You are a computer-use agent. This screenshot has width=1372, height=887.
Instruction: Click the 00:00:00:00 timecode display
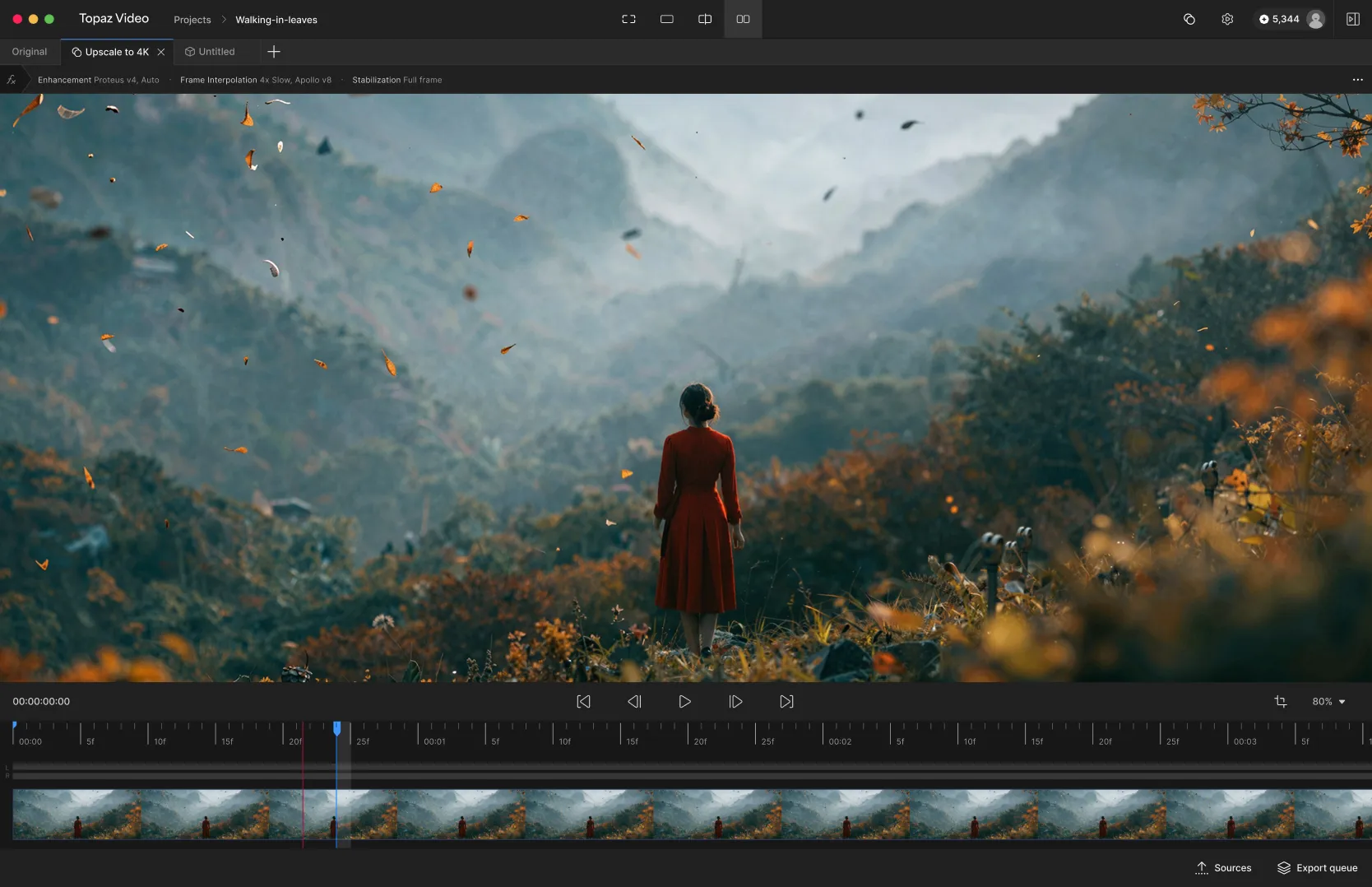point(41,702)
